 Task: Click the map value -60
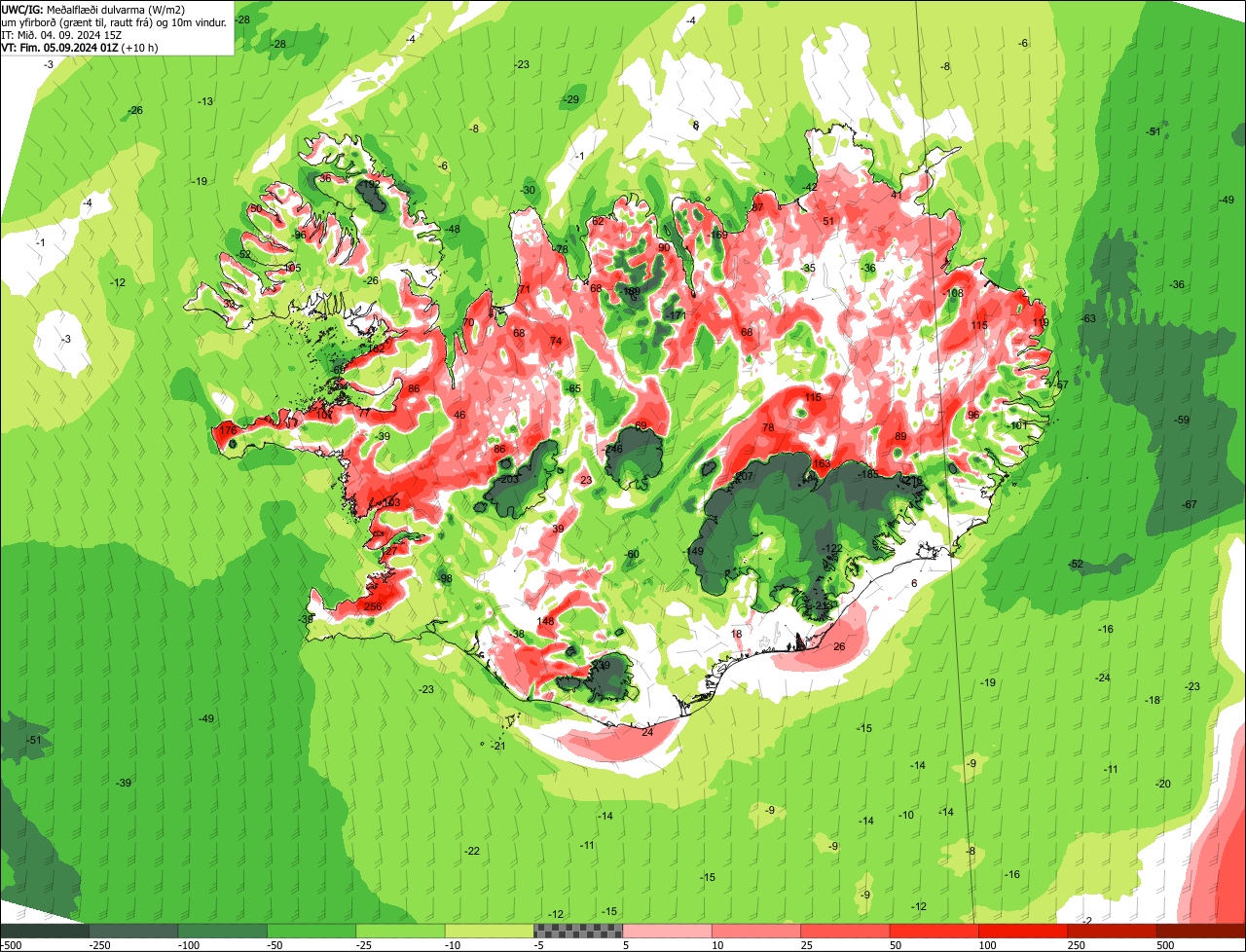[x=632, y=554]
